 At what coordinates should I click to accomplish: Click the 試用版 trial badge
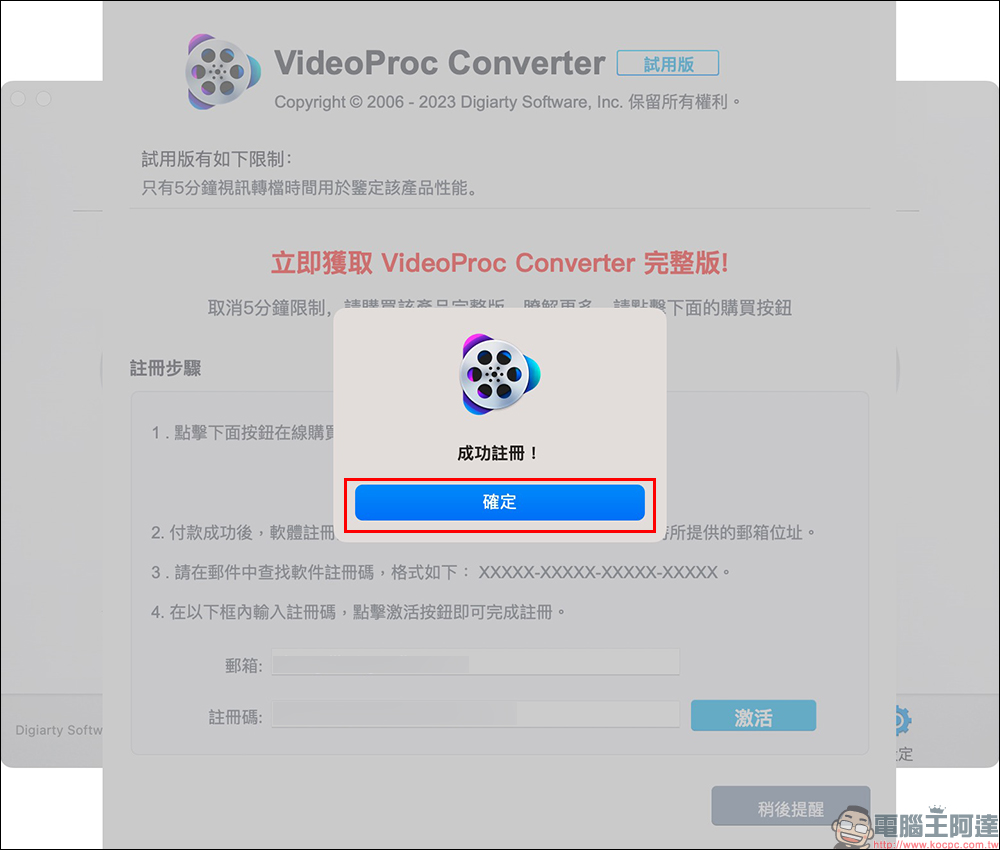[668, 63]
